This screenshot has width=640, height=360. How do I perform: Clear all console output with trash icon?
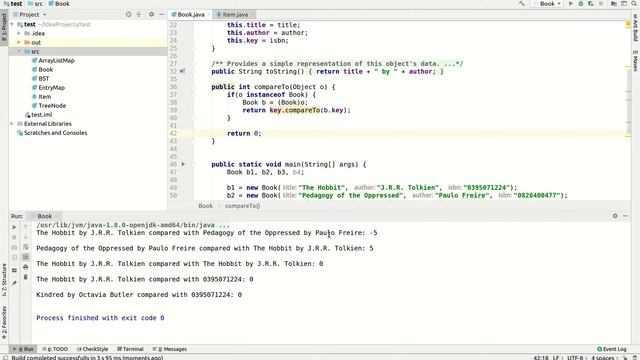click(x=25, y=277)
